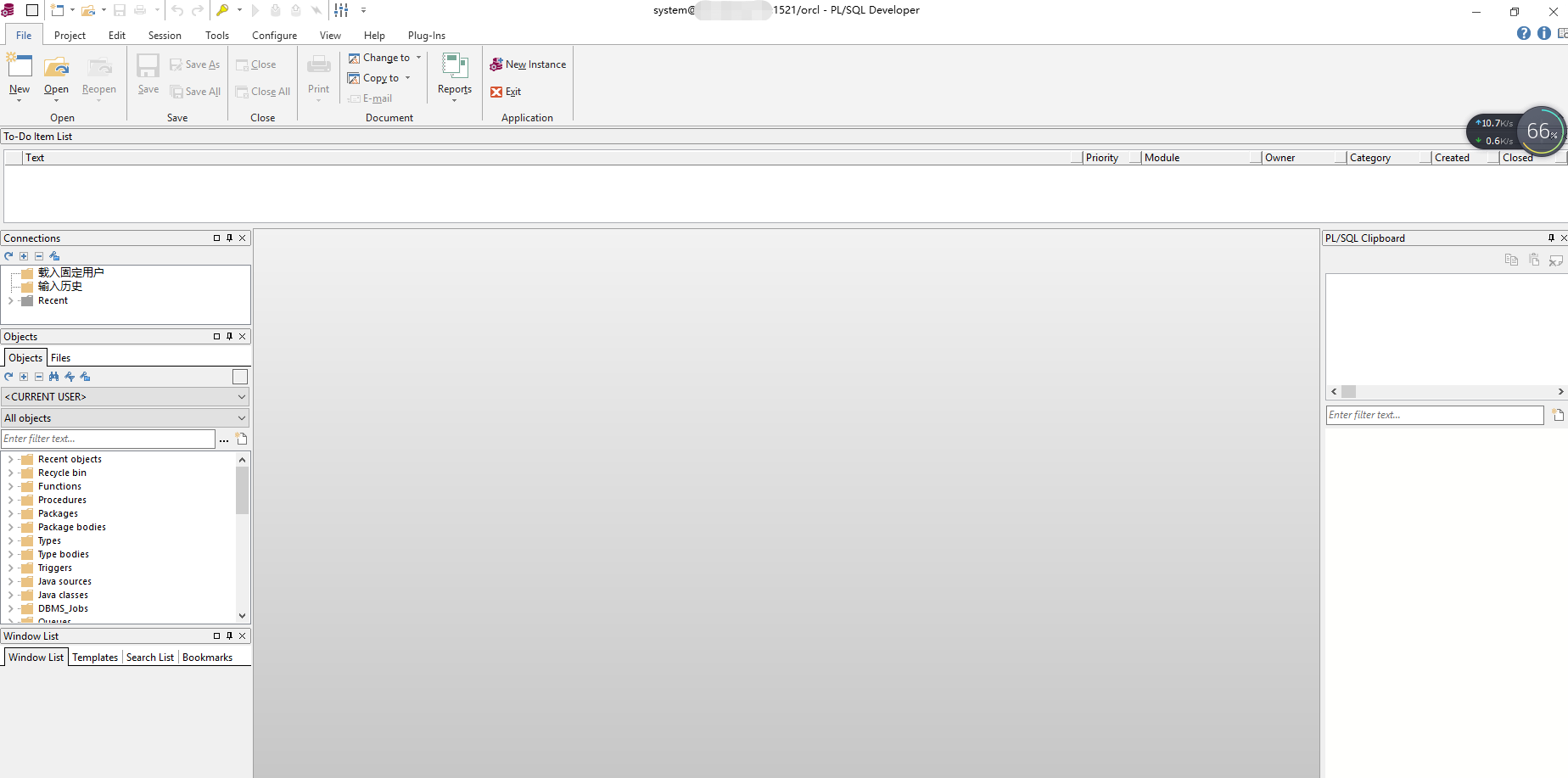Click the Enter filter text field
This screenshot has width=1568, height=778.
pyautogui.click(x=109, y=439)
